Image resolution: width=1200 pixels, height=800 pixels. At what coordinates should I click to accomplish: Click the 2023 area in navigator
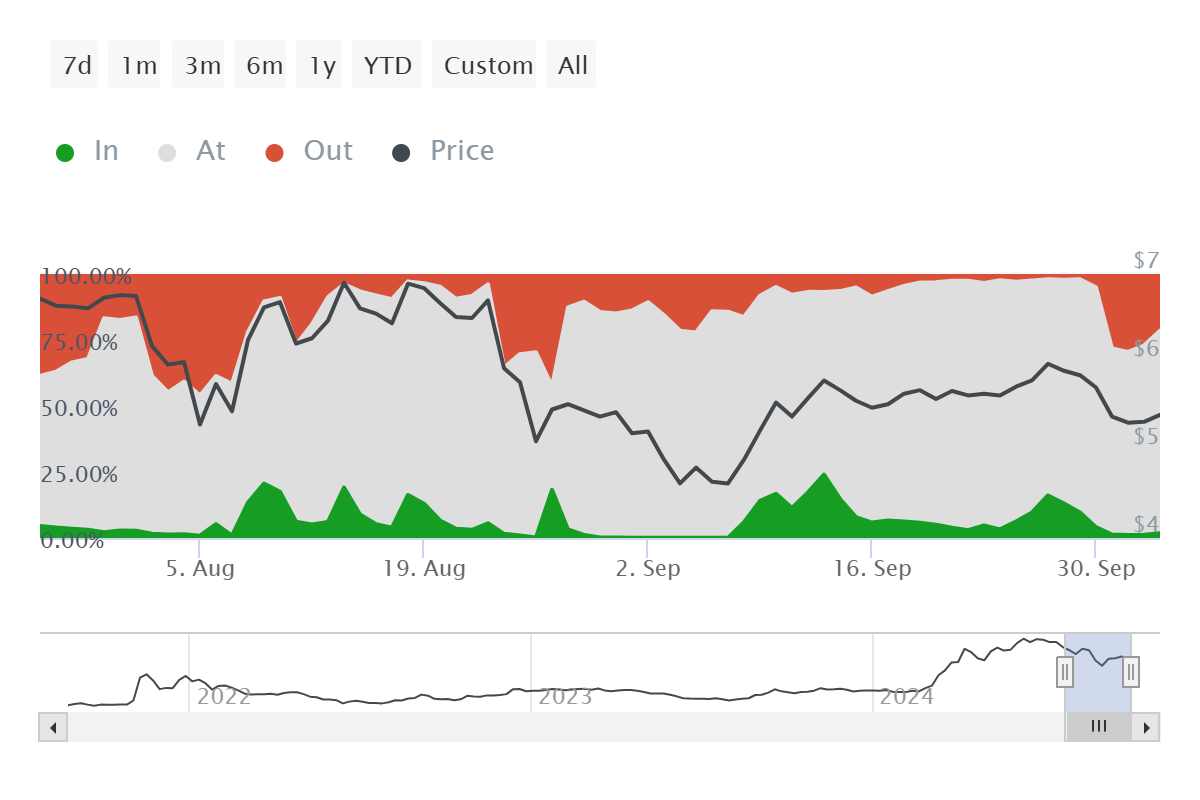(x=565, y=695)
